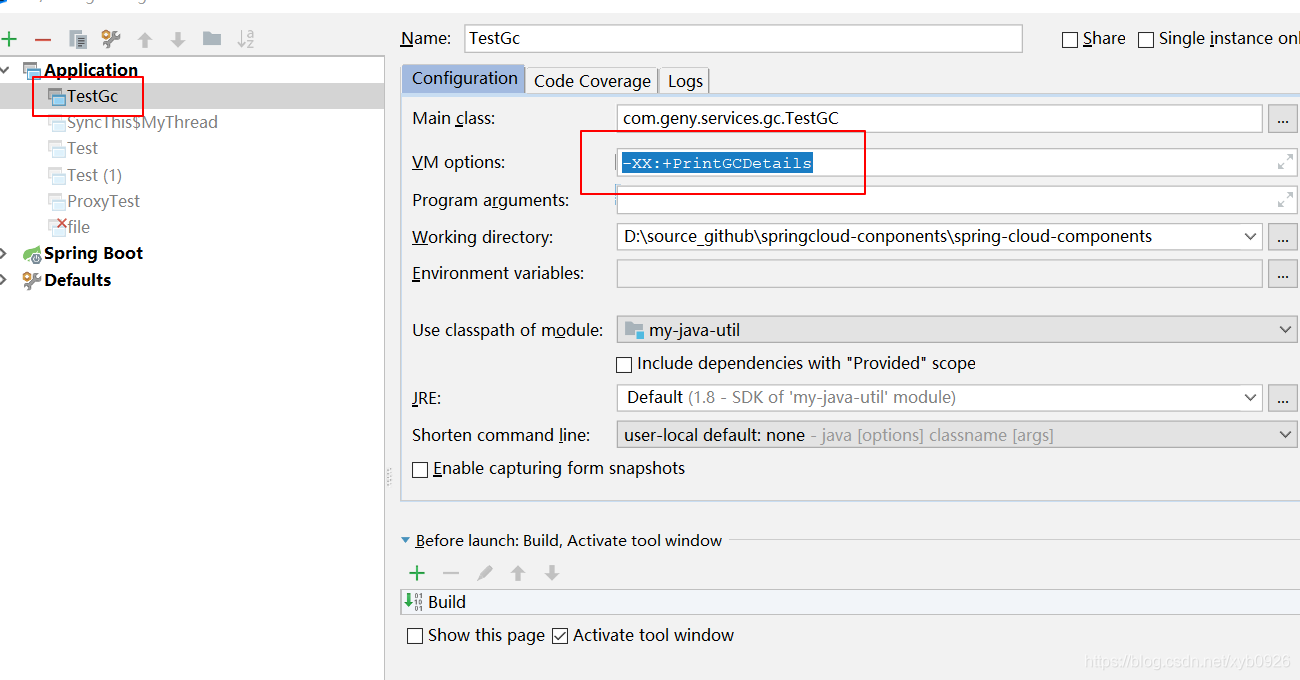Expand the VM options editor
This screenshot has height=680, width=1300.
pos(1285,162)
